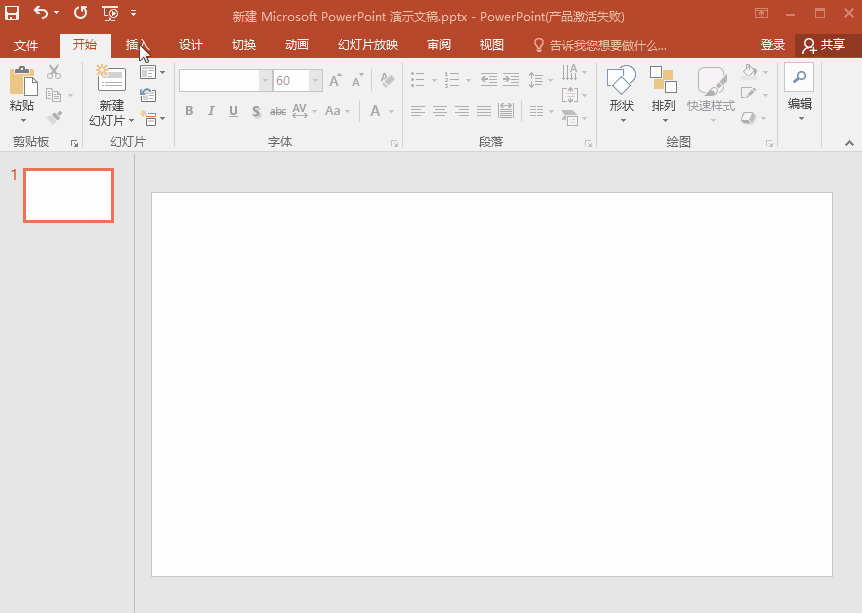The height and width of the screenshot is (613, 862).
Task: Select slide 1 thumbnail in the panel
Action: click(68, 195)
